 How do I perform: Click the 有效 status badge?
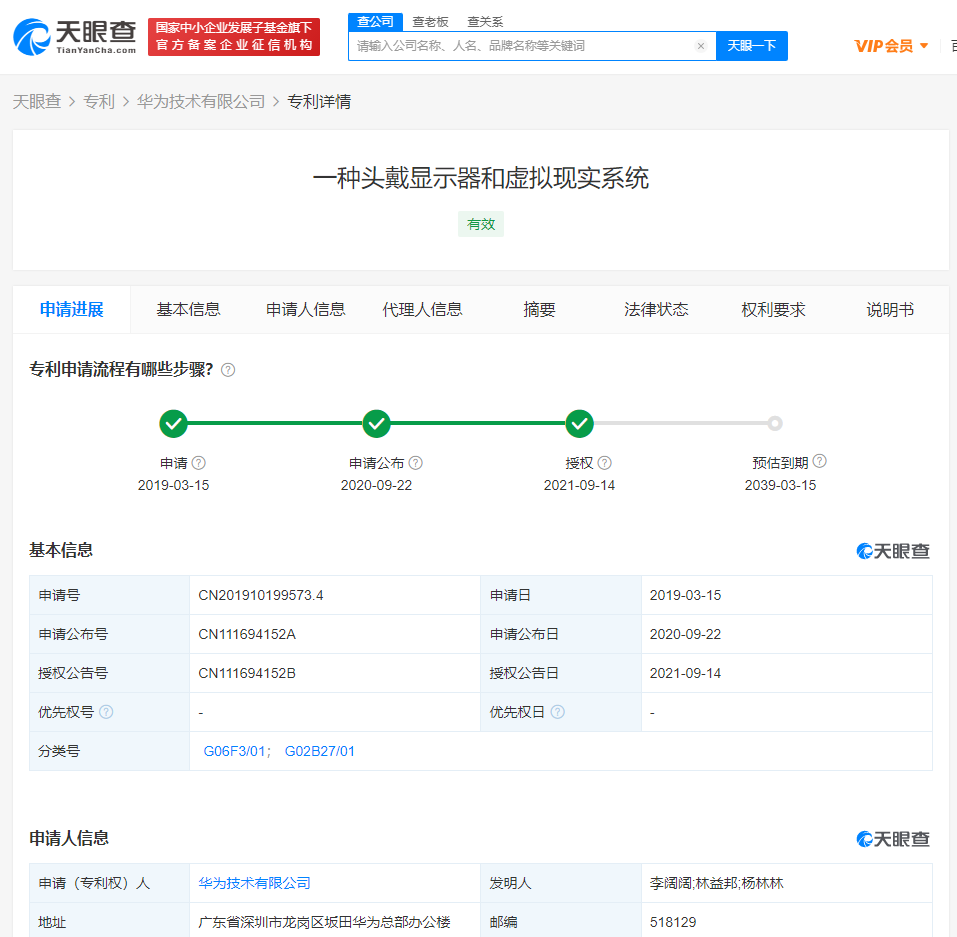click(481, 224)
